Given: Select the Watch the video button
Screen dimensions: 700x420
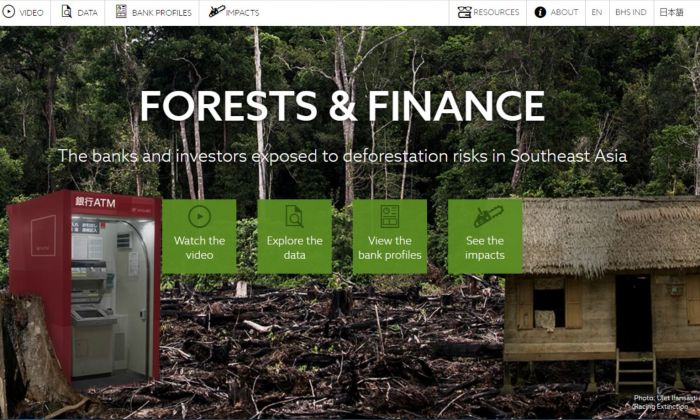Looking at the screenshot, I should (199, 236).
